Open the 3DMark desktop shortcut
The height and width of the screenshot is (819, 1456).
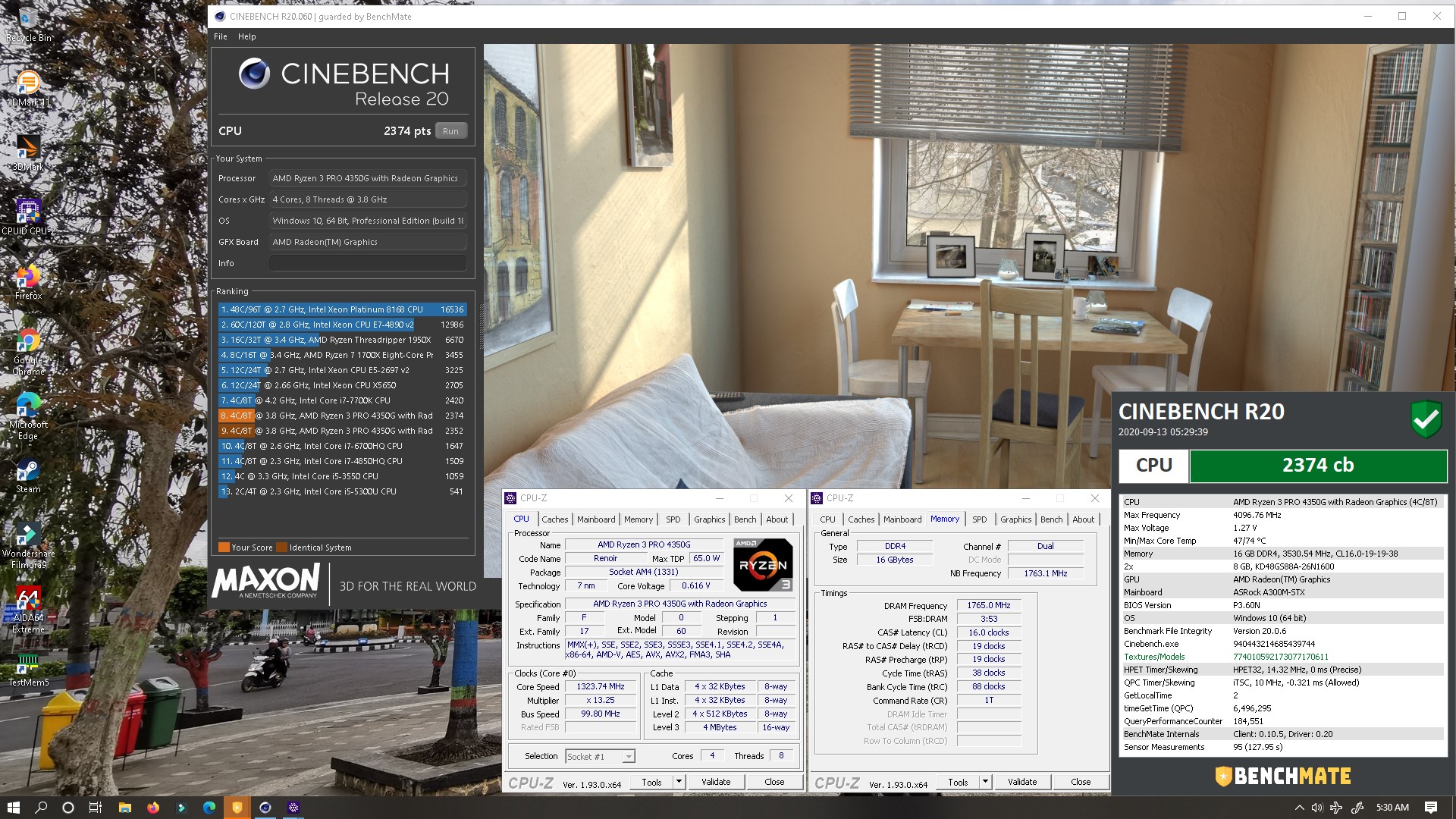click(28, 153)
